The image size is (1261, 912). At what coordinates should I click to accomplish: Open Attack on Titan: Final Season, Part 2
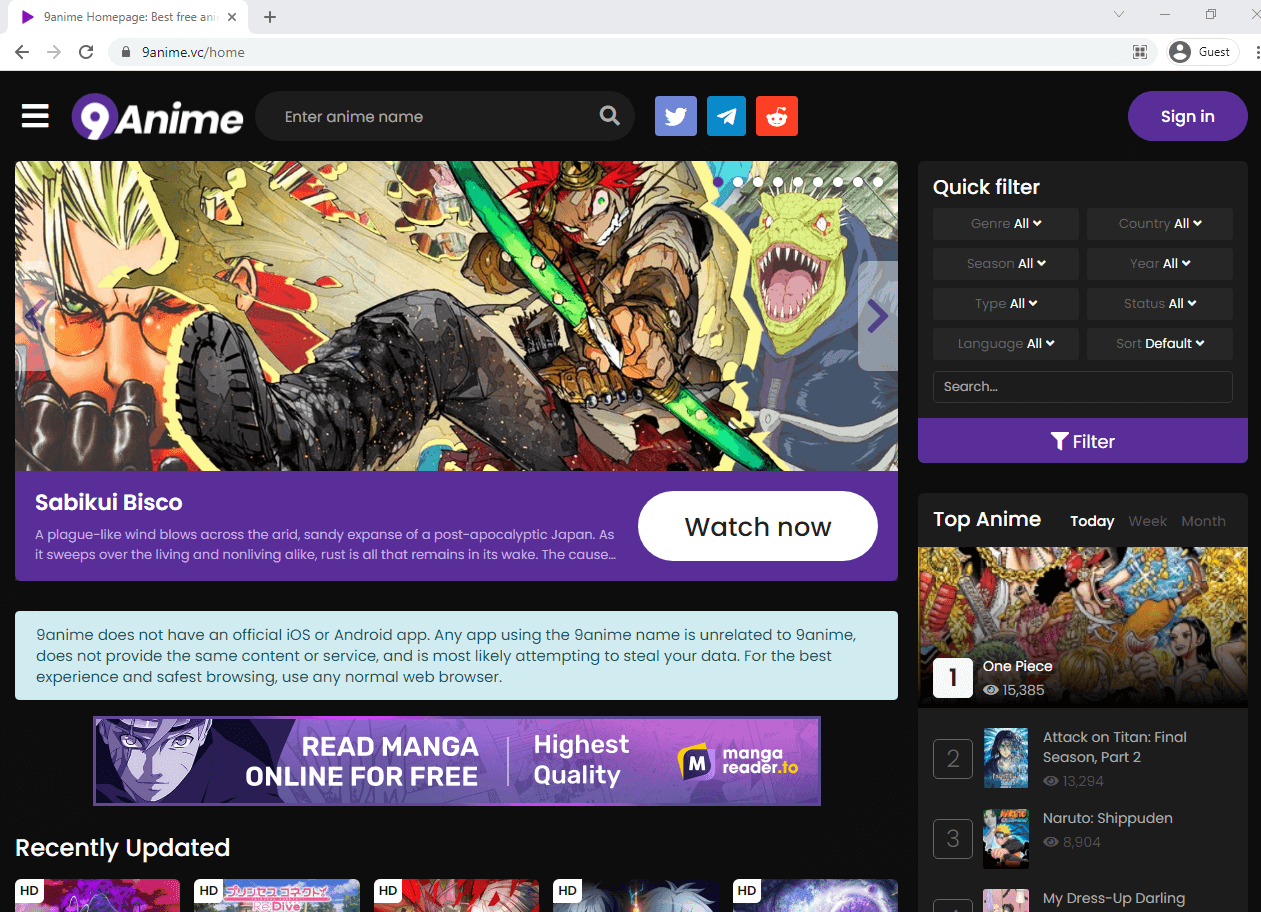1115,747
